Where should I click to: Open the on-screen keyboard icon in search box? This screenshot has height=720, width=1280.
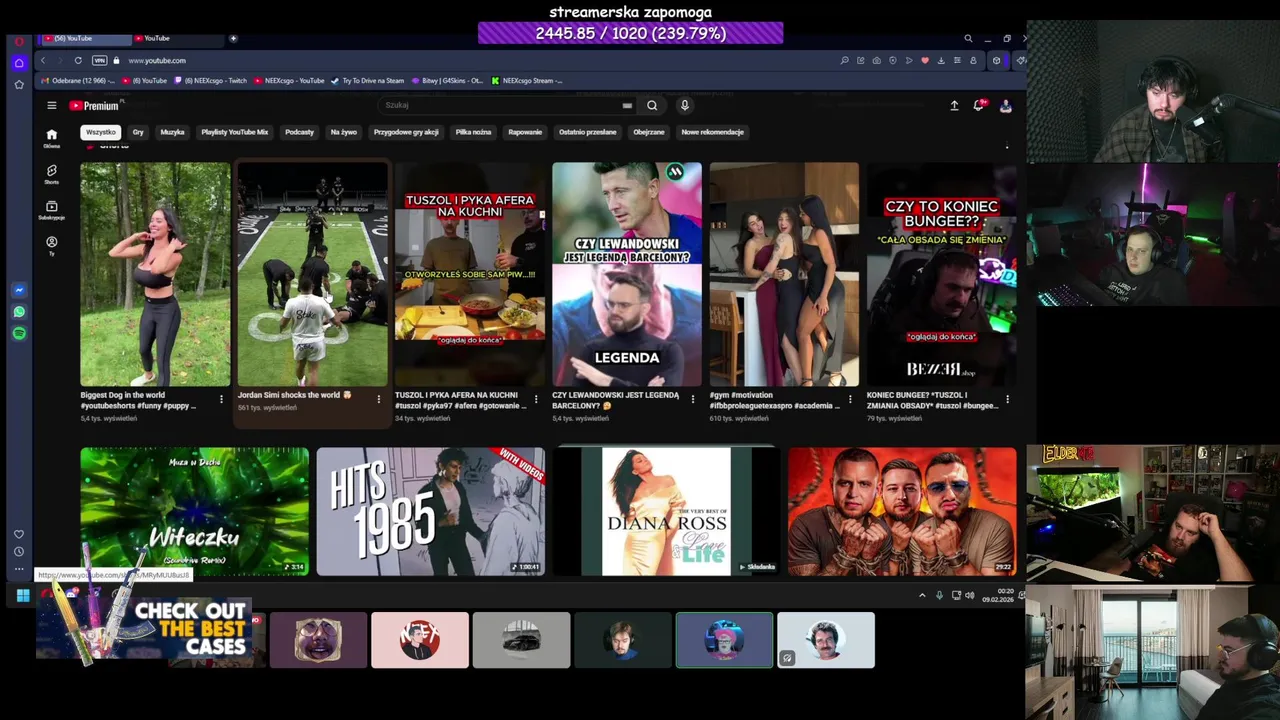627,105
